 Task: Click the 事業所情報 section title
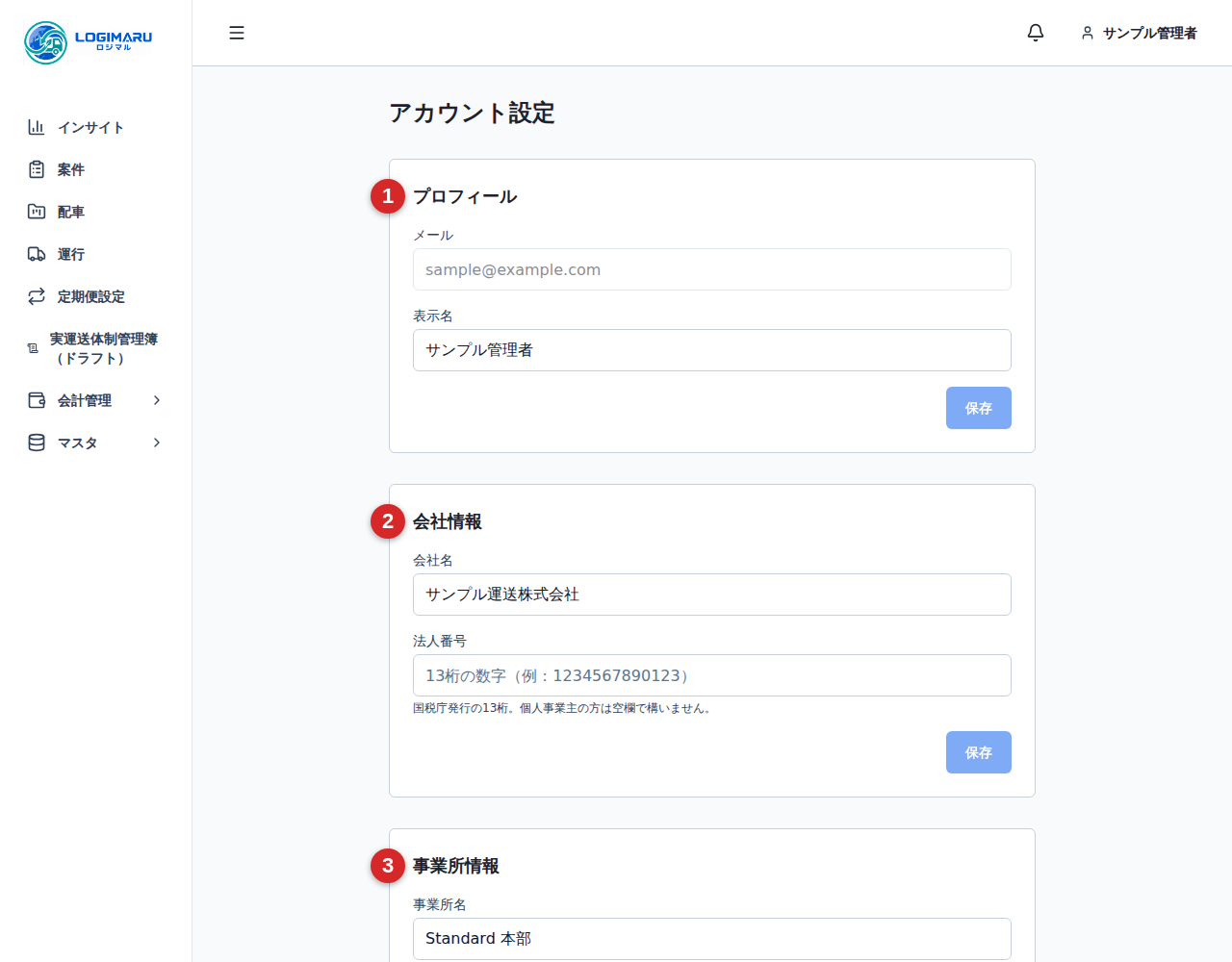coord(456,866)
